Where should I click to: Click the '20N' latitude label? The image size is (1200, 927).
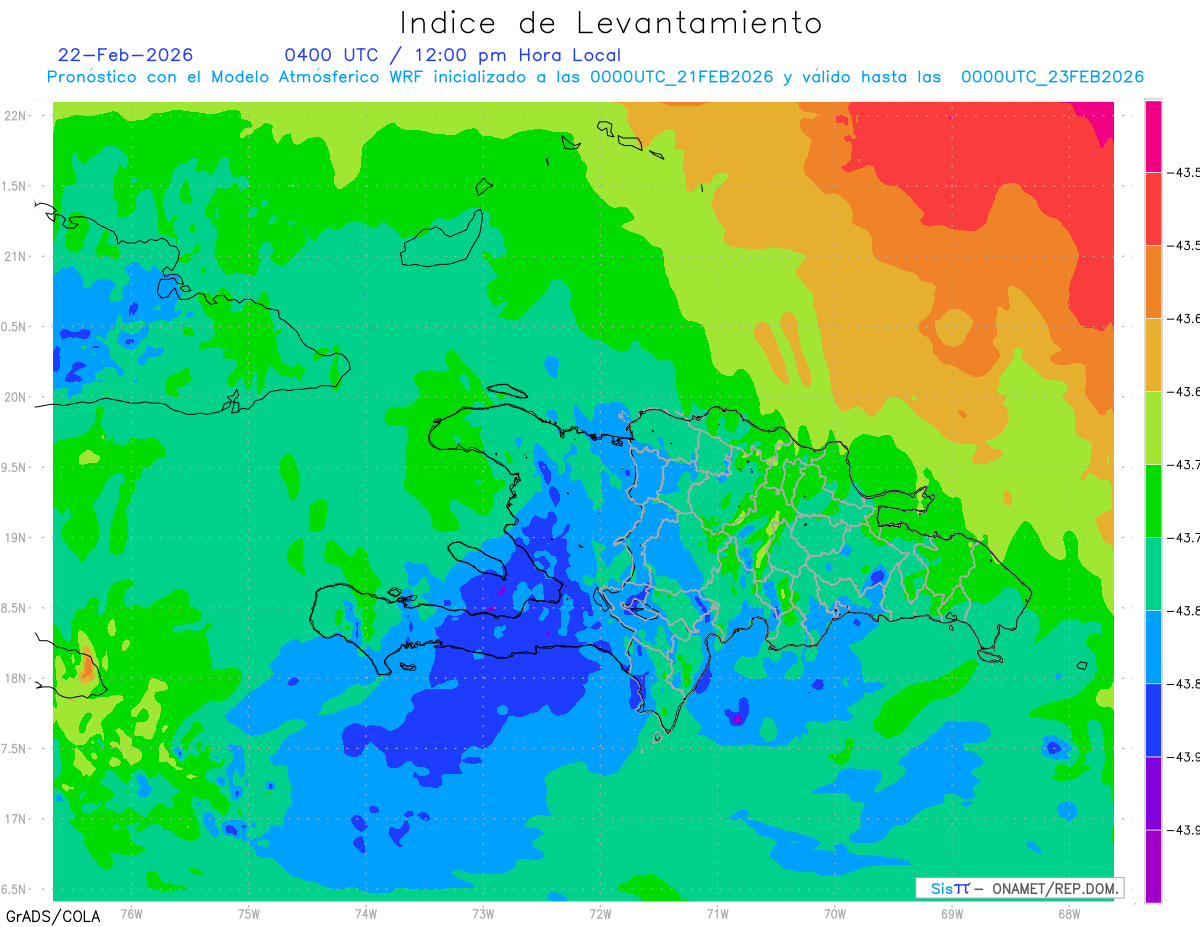click(x=15, y=397)
